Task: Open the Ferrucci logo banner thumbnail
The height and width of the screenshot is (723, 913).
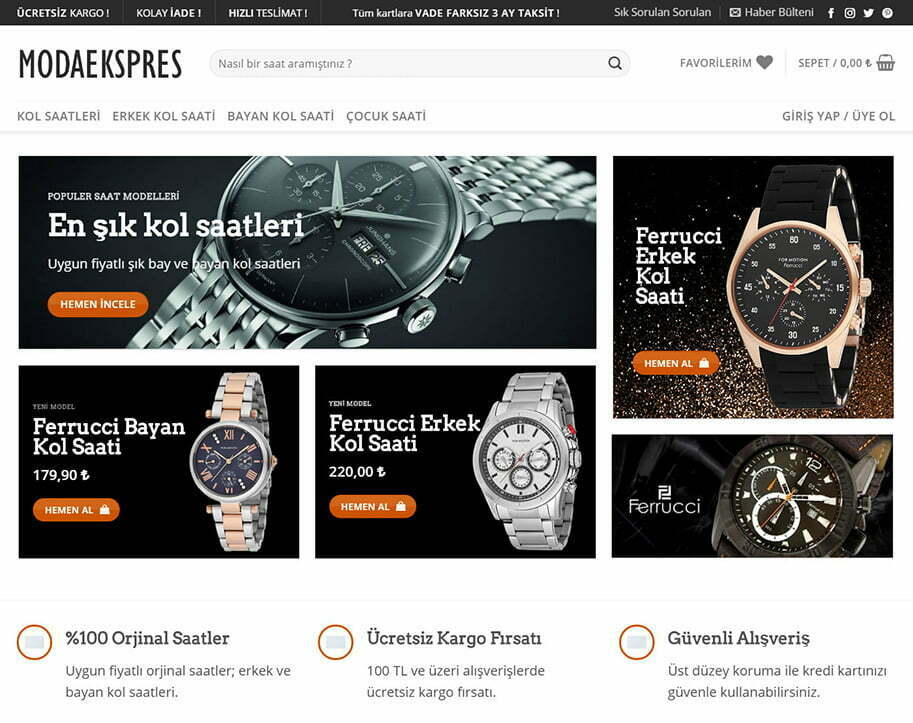Action: coord(752,496)
